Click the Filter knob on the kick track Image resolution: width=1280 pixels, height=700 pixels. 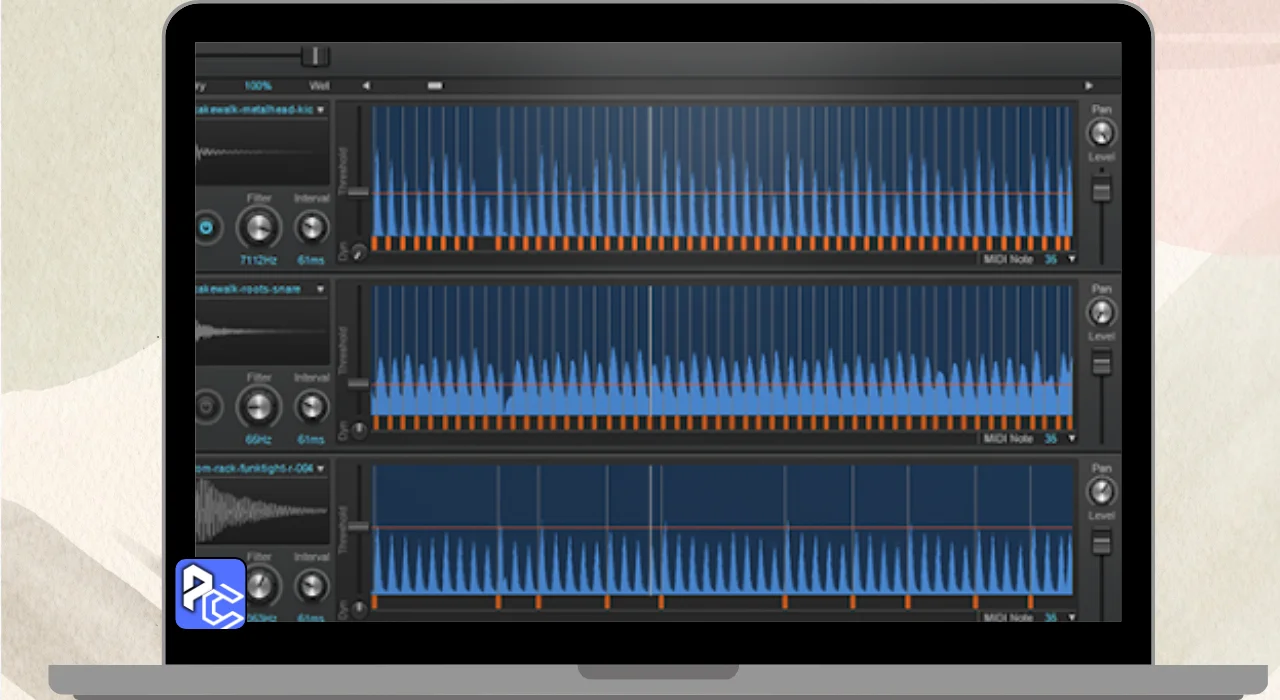click(258, 229)
